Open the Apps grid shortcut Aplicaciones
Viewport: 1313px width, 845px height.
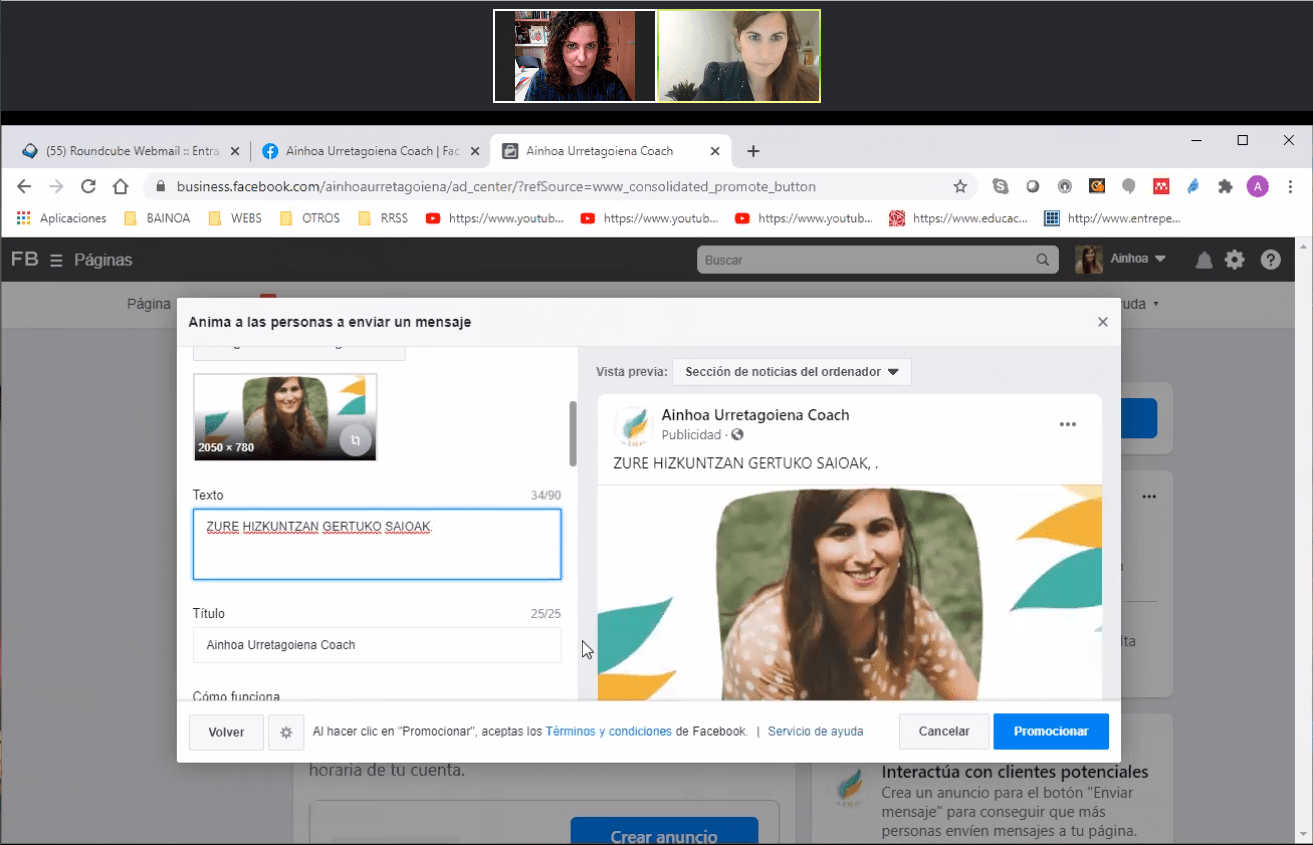pos(61,218)
